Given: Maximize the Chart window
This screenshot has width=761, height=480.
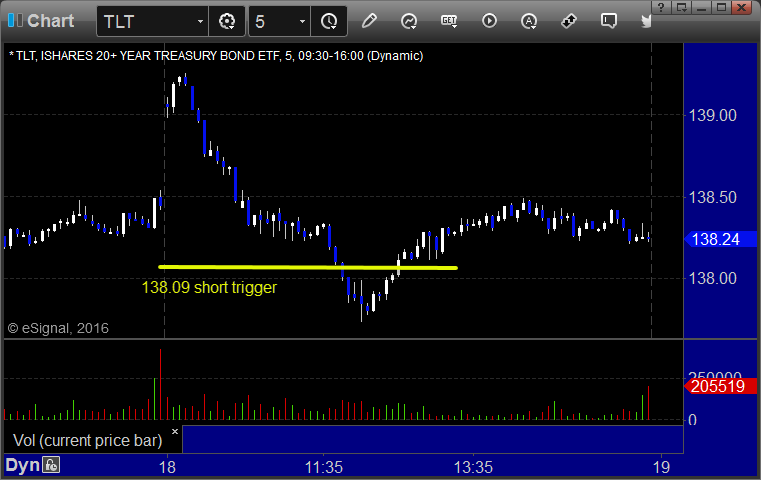Looking at the screenshot, I should (x=722, y=7).
